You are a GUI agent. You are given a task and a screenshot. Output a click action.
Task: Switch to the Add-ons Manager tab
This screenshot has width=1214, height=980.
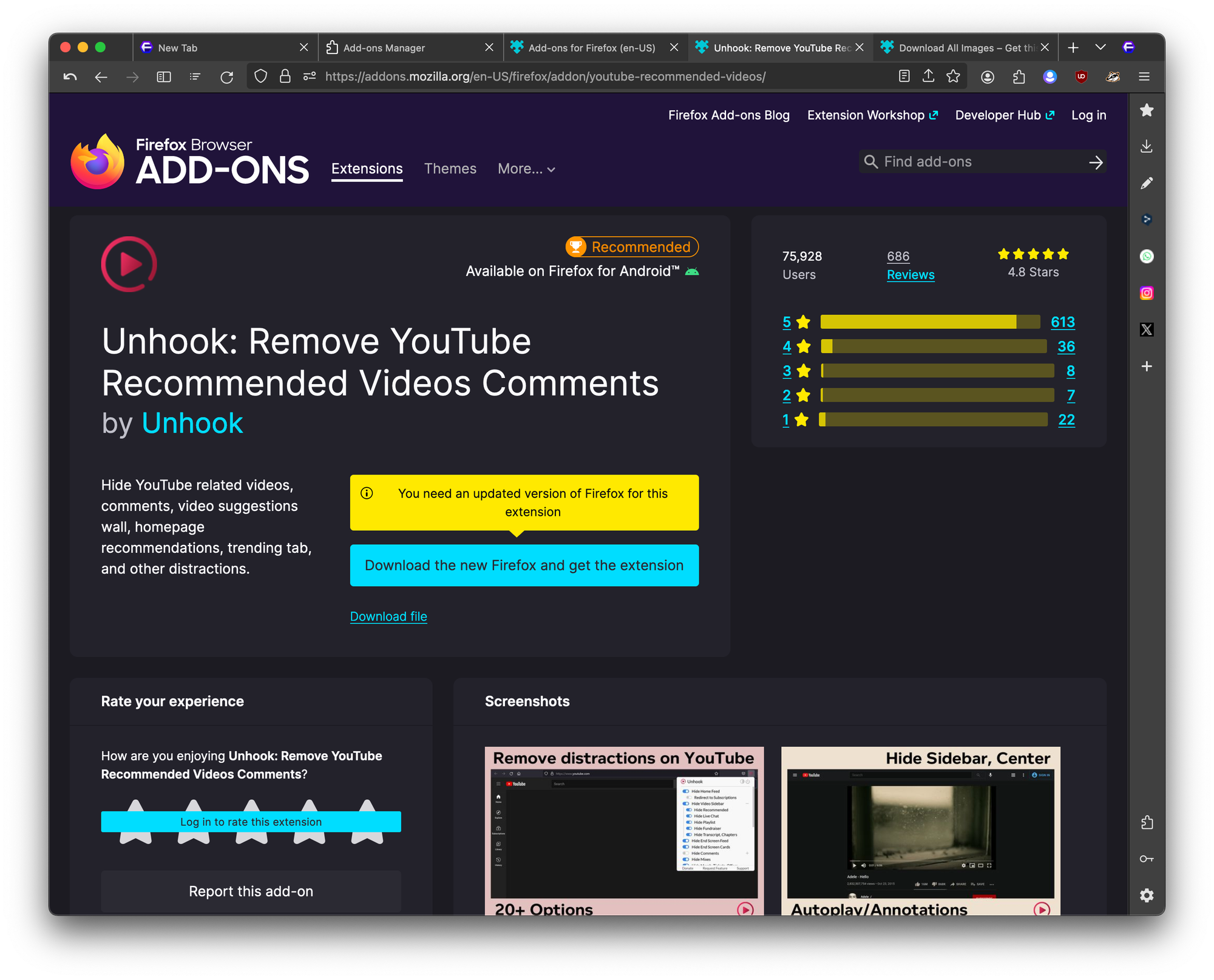[x=410, y=47]
